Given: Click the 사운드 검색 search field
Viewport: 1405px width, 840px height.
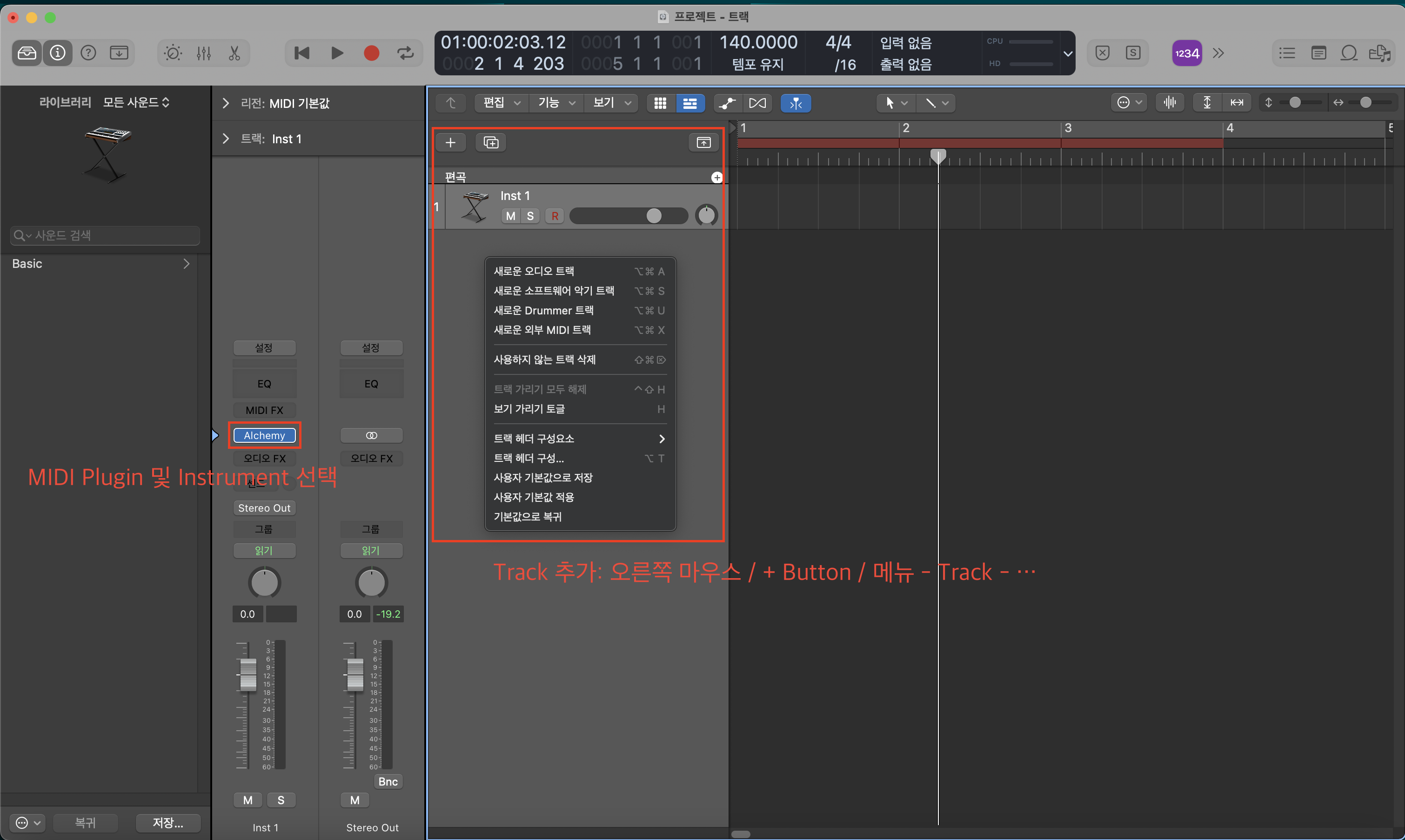Looking at the screenshot, I should pyautogui.click(x=105, y=235).
